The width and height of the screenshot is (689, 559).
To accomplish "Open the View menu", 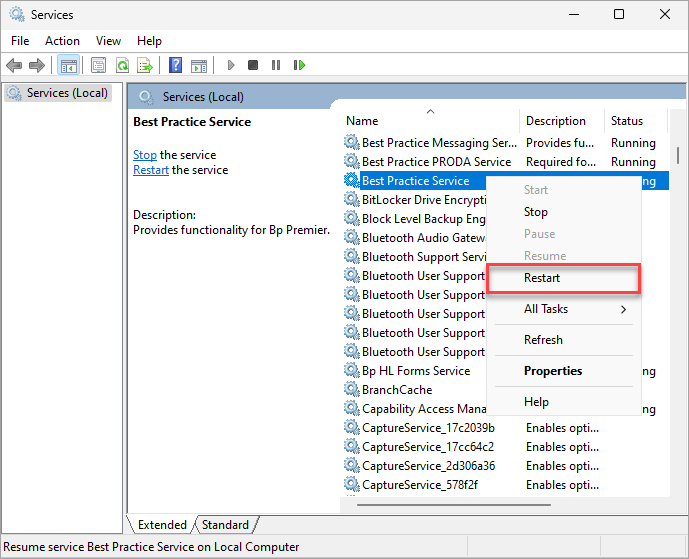I will (x=108, y=41).
